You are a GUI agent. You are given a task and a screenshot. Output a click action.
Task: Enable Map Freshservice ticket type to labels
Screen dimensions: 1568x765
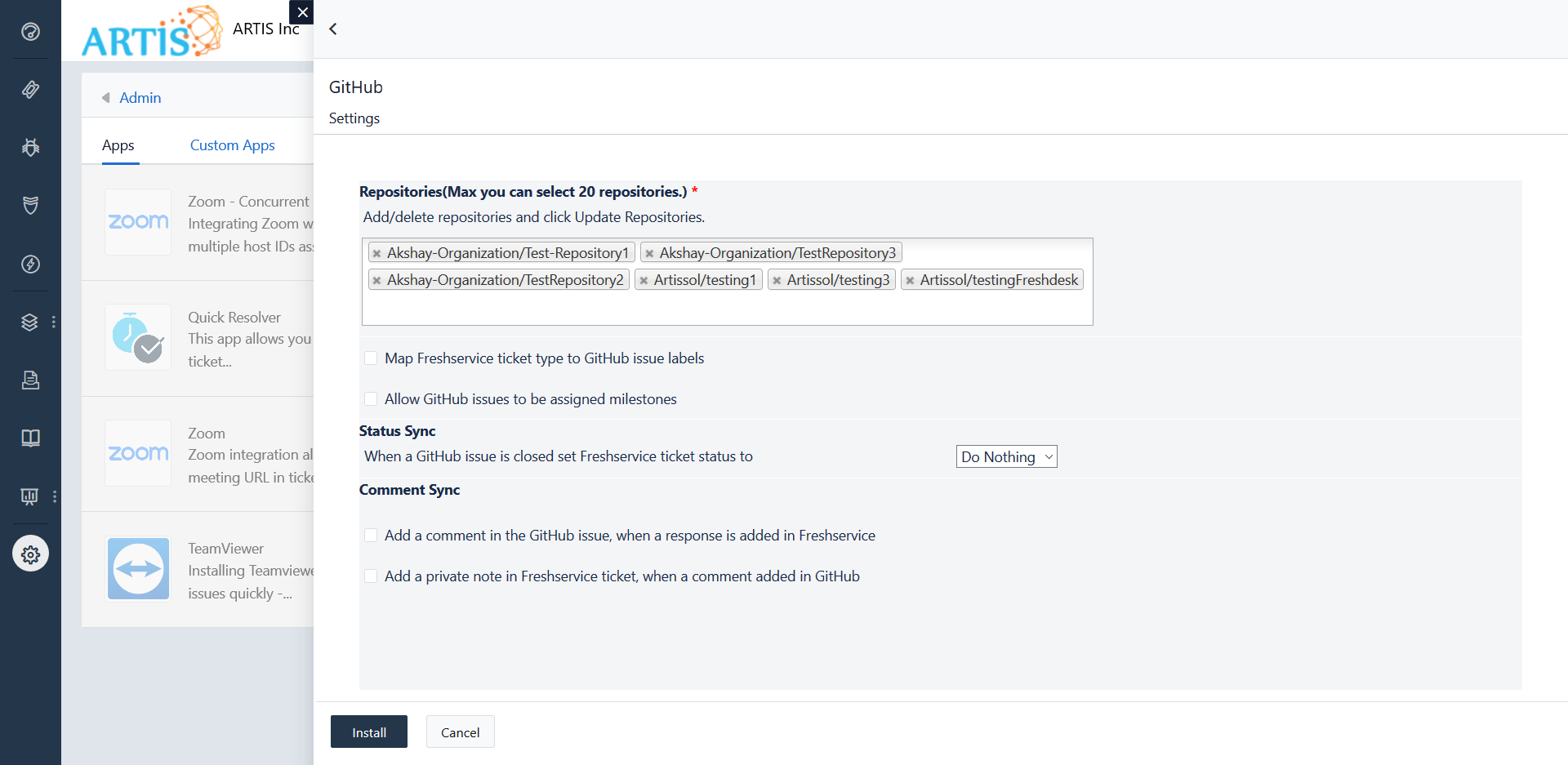(x=371, y=358)
